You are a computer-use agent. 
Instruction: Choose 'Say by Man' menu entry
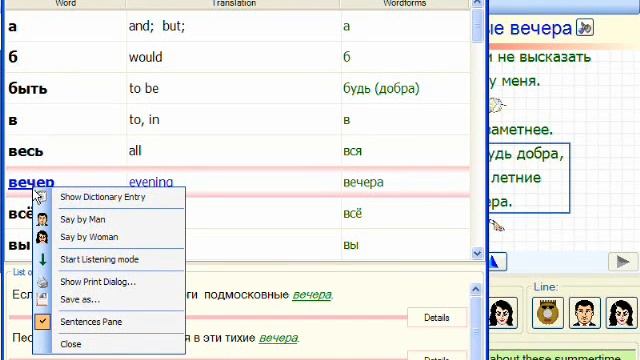click(x=83, y=220)
